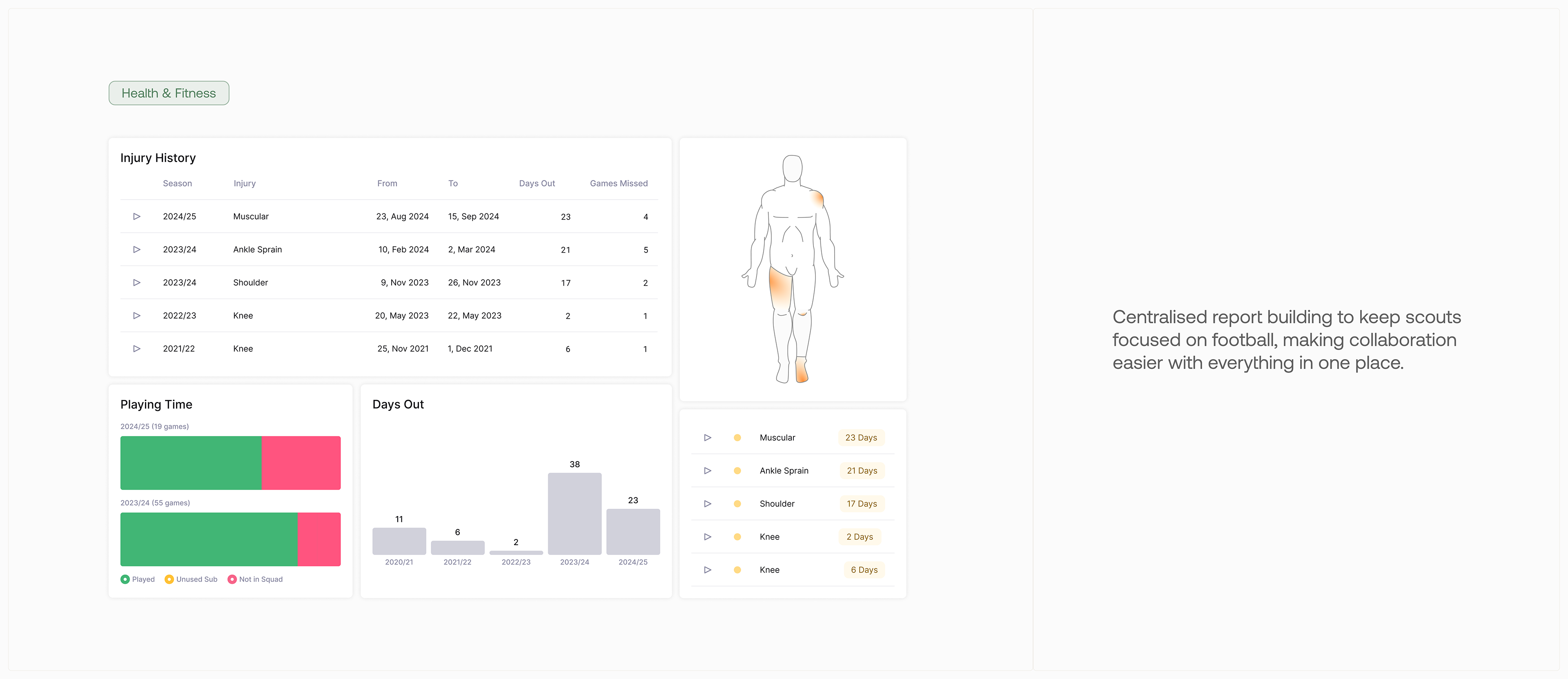Expand the 2024/25 Muscular injury row

coord(137,217)
